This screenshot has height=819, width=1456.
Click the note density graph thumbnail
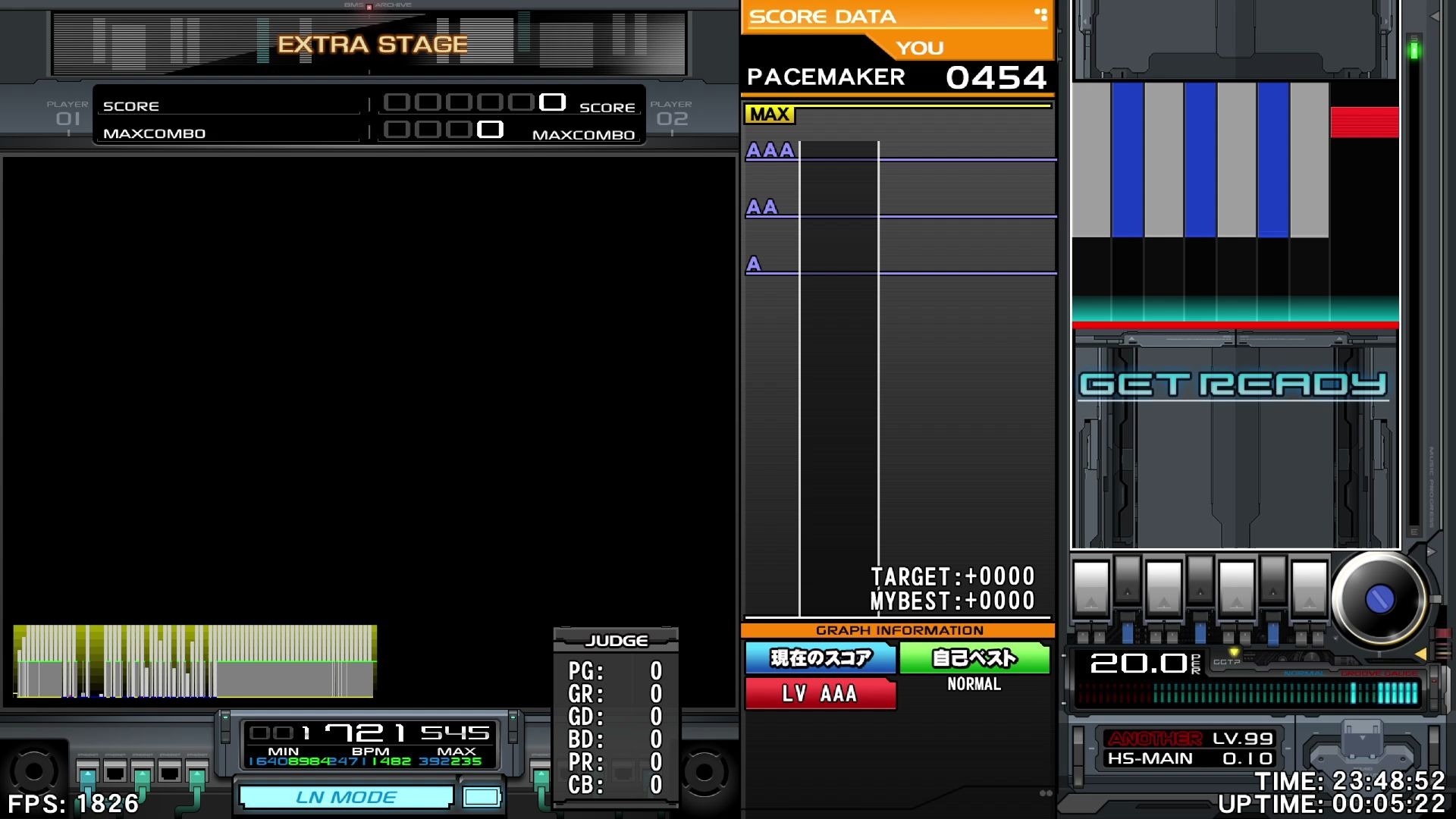tap(195, 661)
